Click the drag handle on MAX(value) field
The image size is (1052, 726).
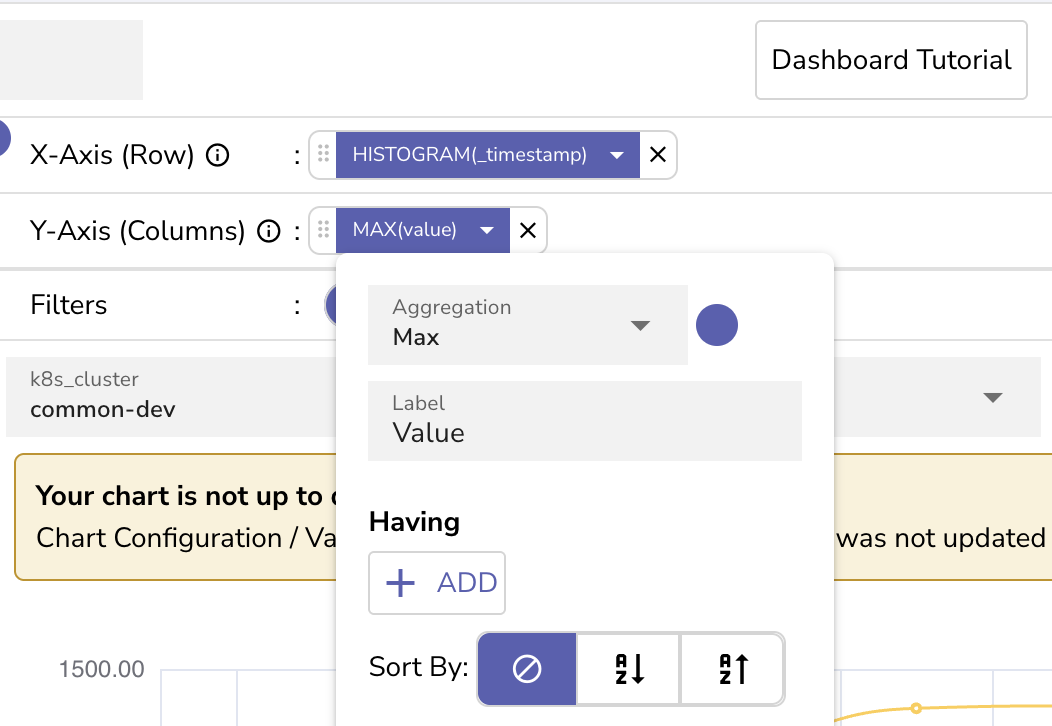coord(322,230)
